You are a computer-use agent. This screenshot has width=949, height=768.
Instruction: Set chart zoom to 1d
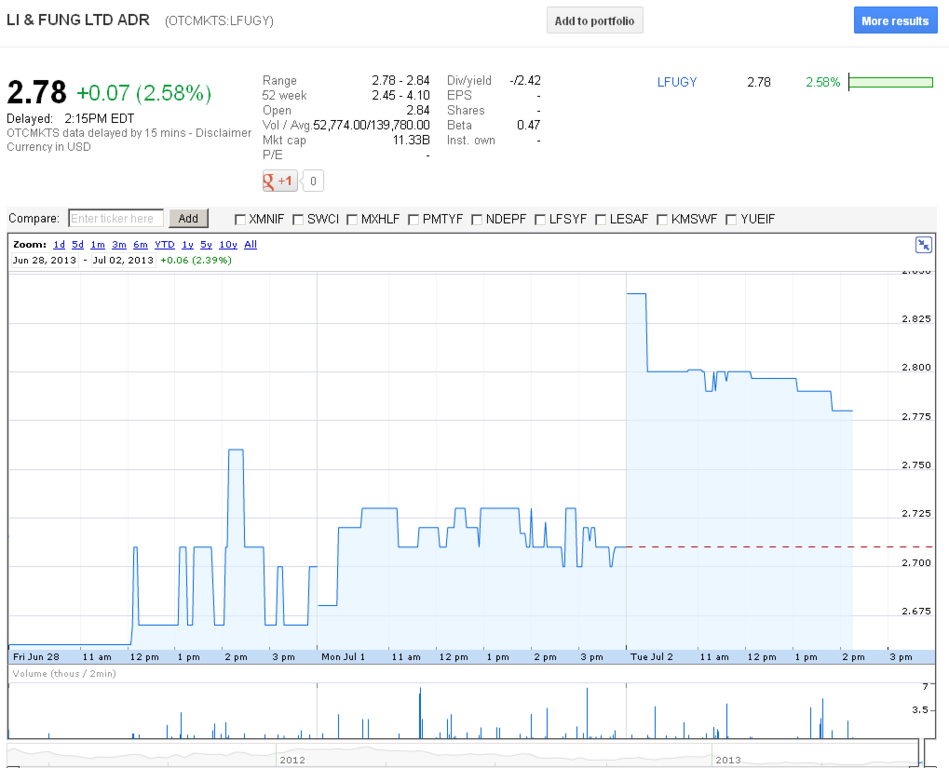pyautogui.click(x=59, y=245)
